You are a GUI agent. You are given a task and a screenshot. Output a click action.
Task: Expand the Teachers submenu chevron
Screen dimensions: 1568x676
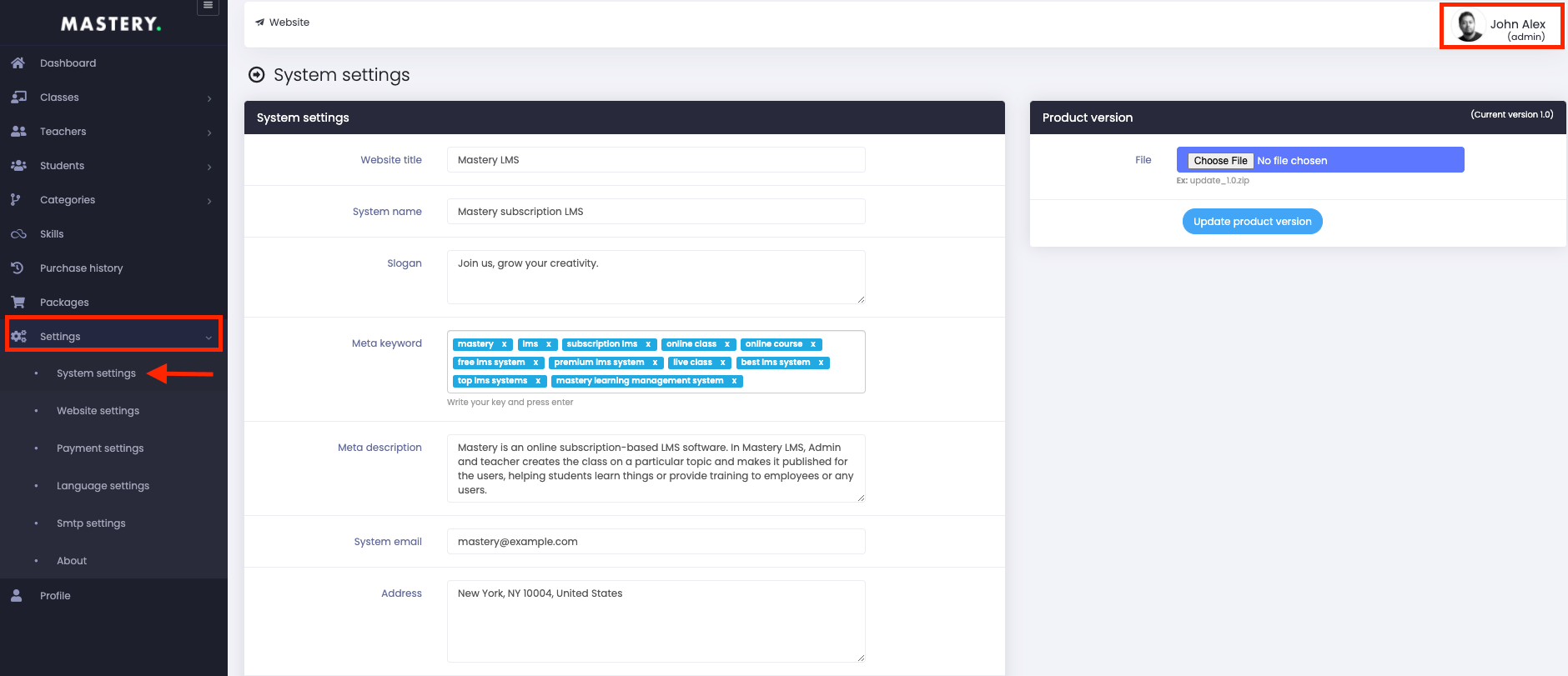click(209, 133)
